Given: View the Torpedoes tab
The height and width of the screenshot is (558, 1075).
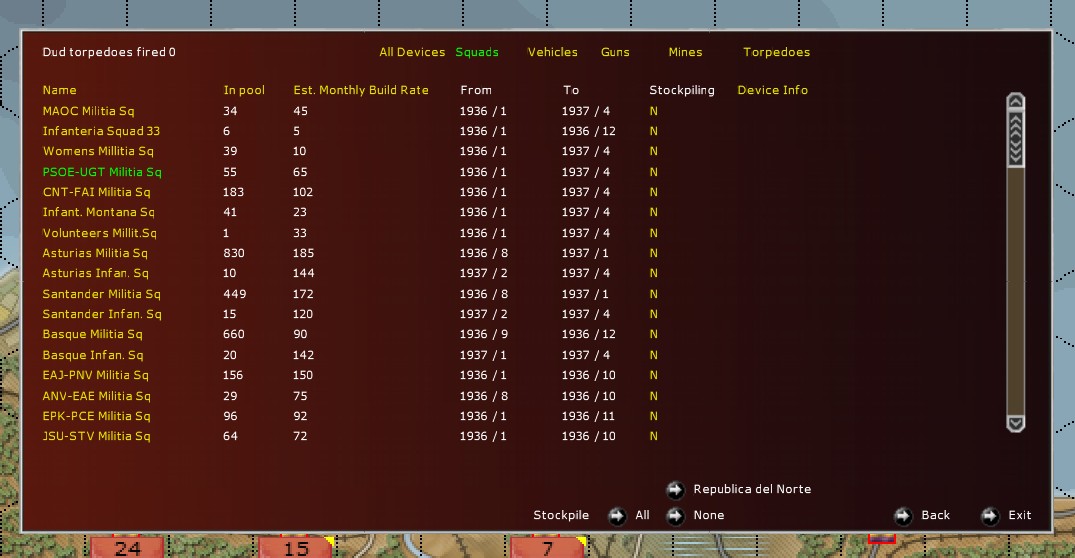Looking at the screenshot, I should tap(777, 52).
